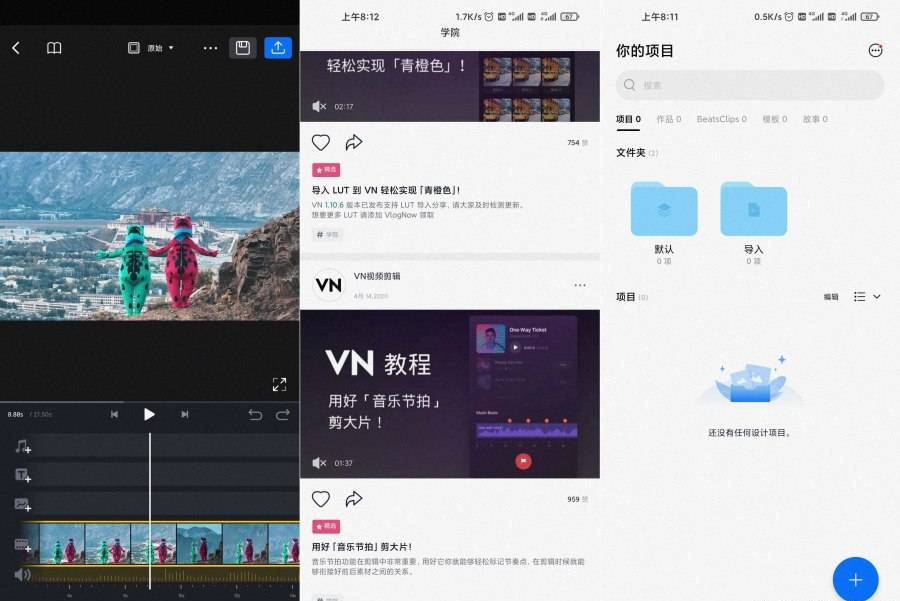Switch to the BeatsClips 0 tab
This screenshot has height=601, width=900.
pyautogui.click(x=721, y=119)
